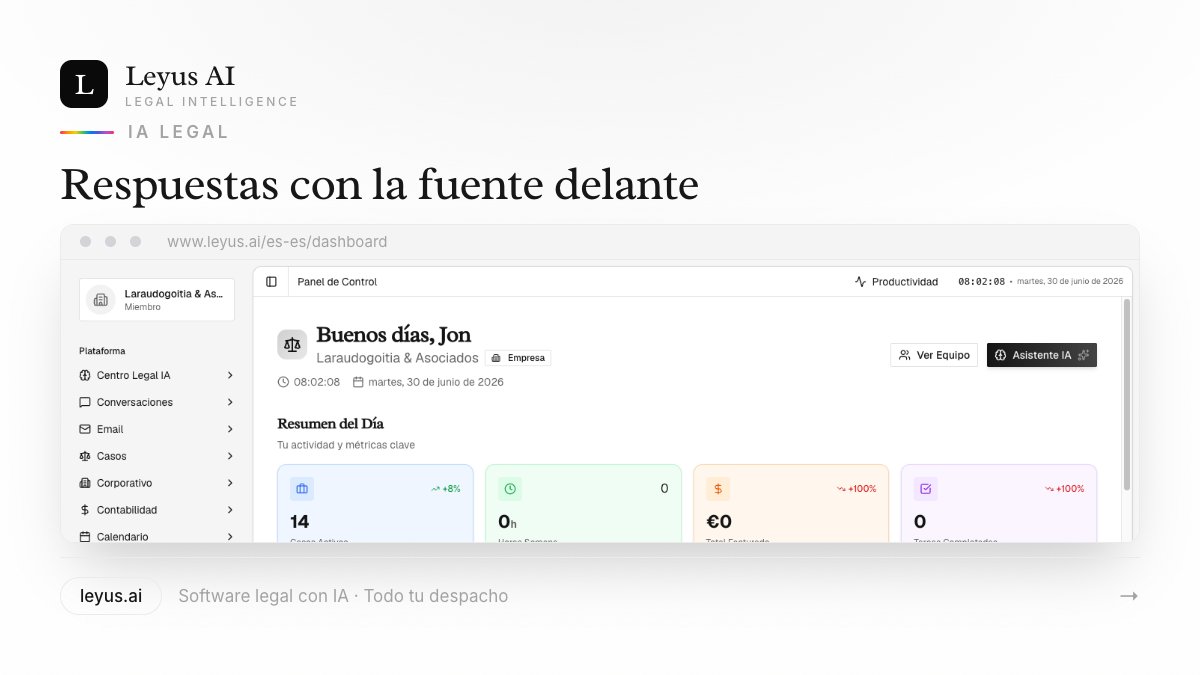Open Centro Legal IA menu item
Screen dimensions: 1200x675
point(157,375)
